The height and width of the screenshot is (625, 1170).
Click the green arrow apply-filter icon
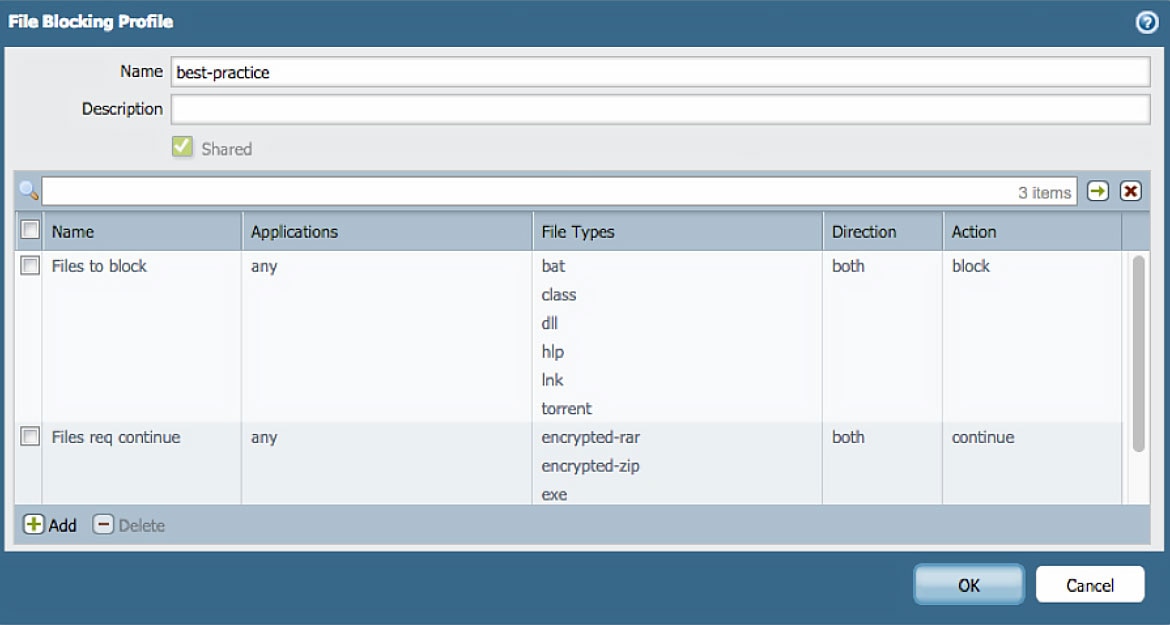click(x=1098, y=191)
